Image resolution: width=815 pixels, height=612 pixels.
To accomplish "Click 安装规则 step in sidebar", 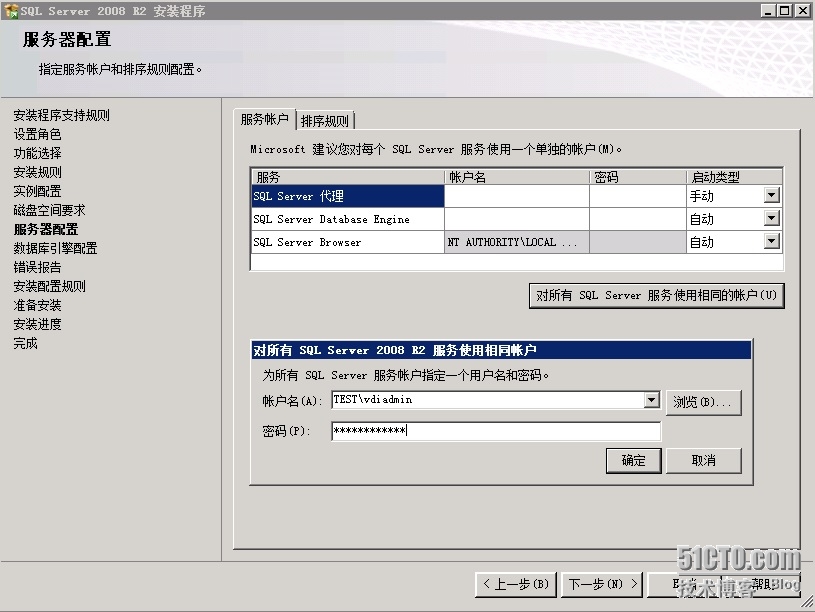I will (x=37, y=172).
